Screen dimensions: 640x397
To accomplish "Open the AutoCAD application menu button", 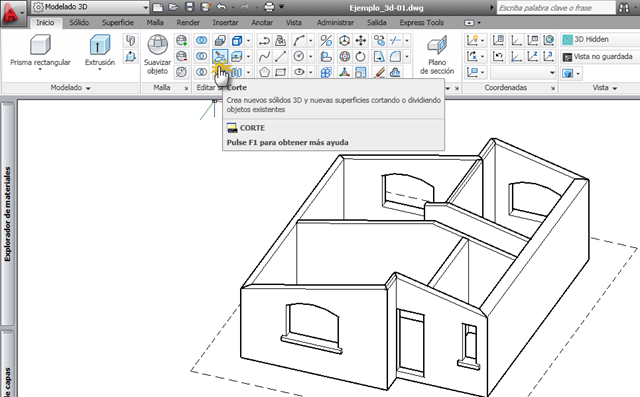I will [12, 12].
